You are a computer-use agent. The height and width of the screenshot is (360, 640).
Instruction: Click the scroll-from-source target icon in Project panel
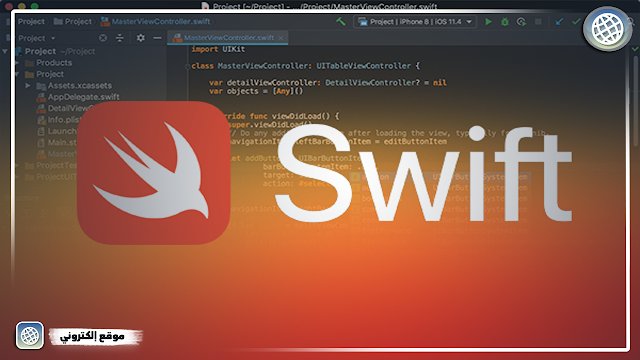103,38
